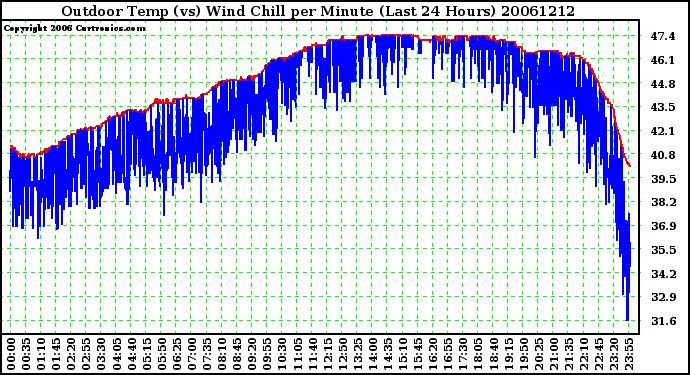690x375 pixels.
Task: Click the 04:05 time axis label
Action: point(116,354)
